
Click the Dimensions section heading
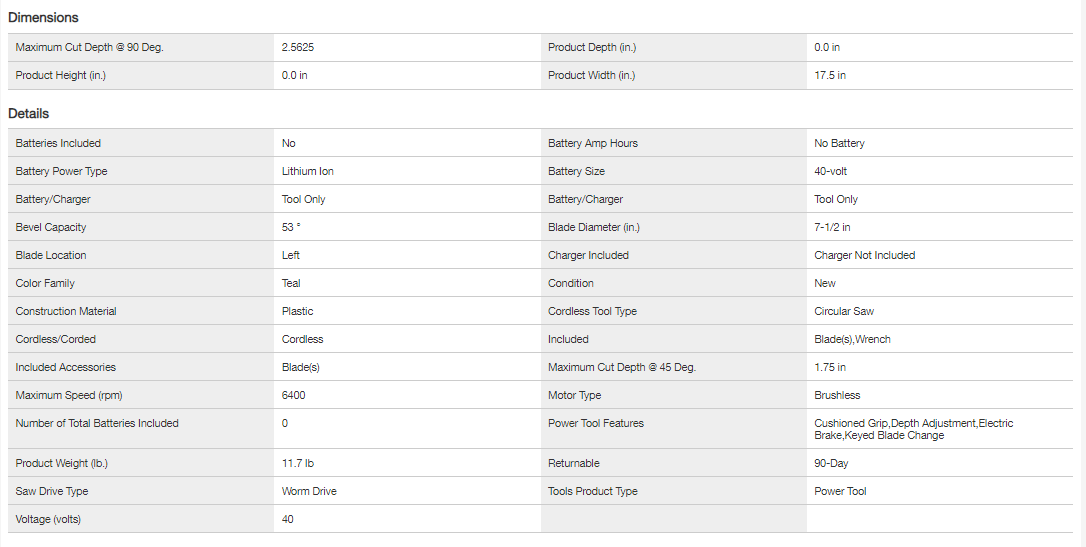pos(43,17)
